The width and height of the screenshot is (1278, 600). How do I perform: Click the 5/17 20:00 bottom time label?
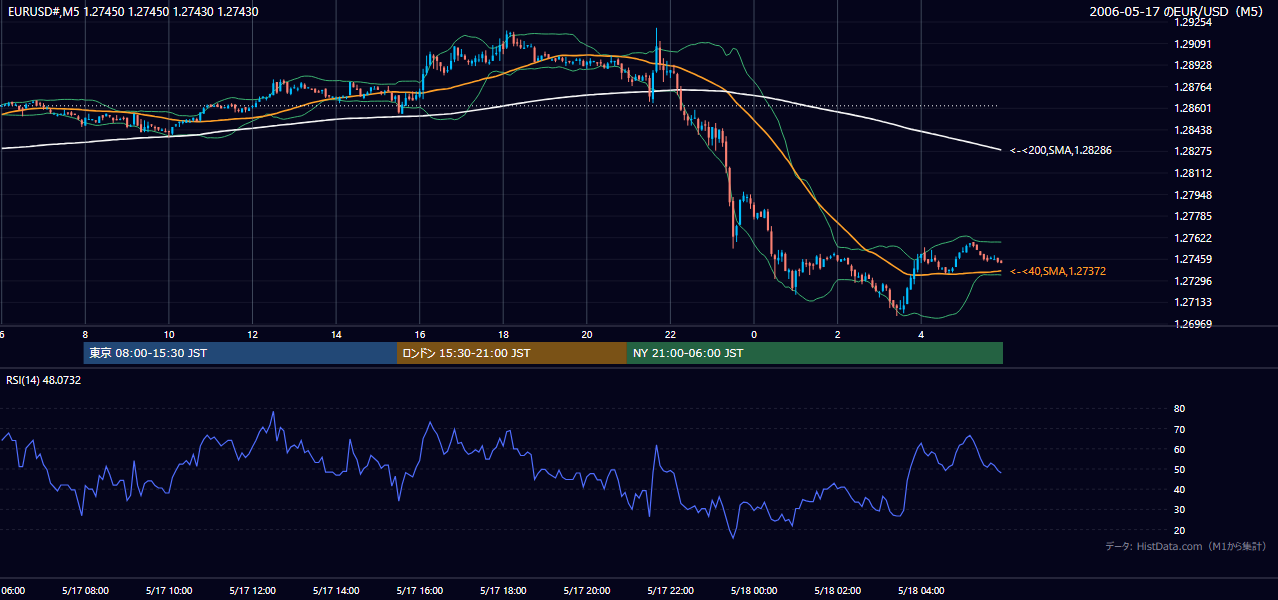(x=587, y=590)
